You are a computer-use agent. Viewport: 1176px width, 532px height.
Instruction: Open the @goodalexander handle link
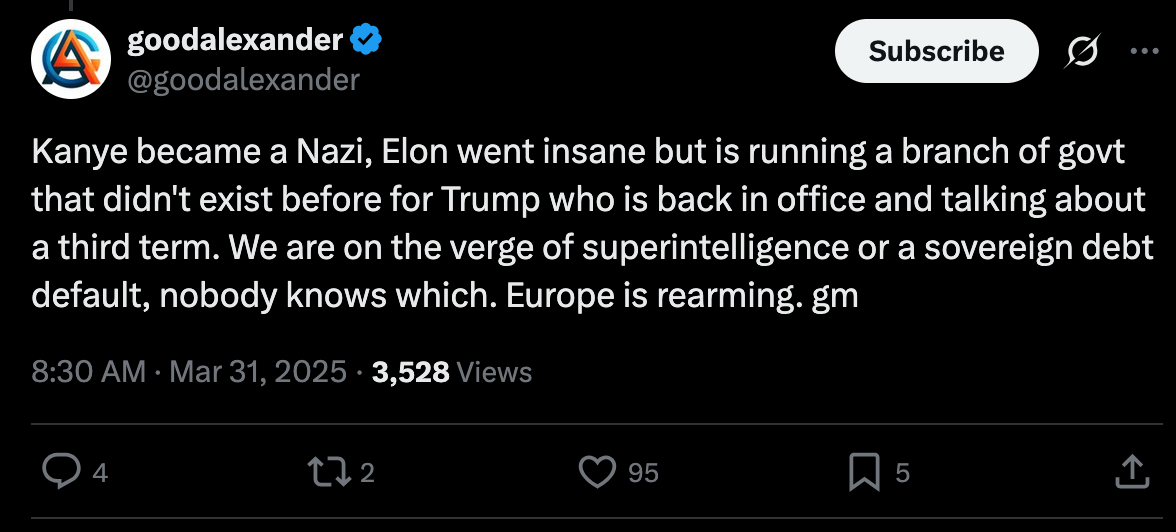click(x=243, y=78)
